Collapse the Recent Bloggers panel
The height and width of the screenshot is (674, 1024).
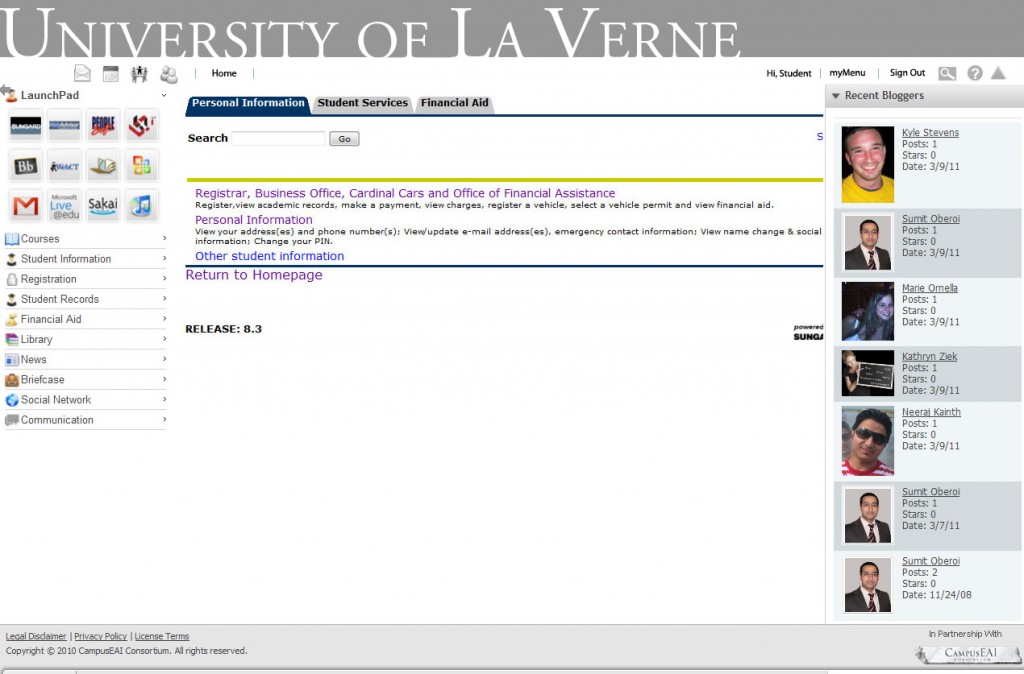click(836, 96)
